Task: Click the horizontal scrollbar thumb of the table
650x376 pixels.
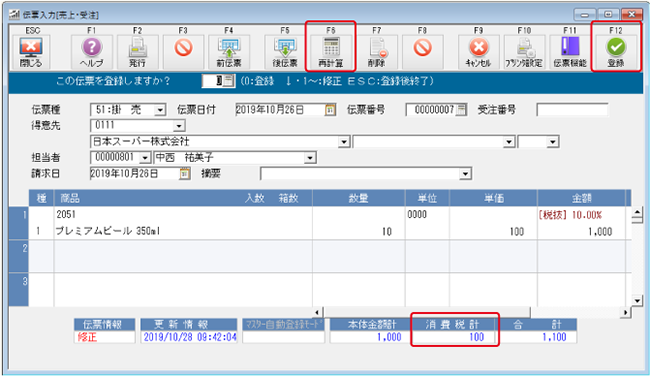Action: tap(427, 312)
